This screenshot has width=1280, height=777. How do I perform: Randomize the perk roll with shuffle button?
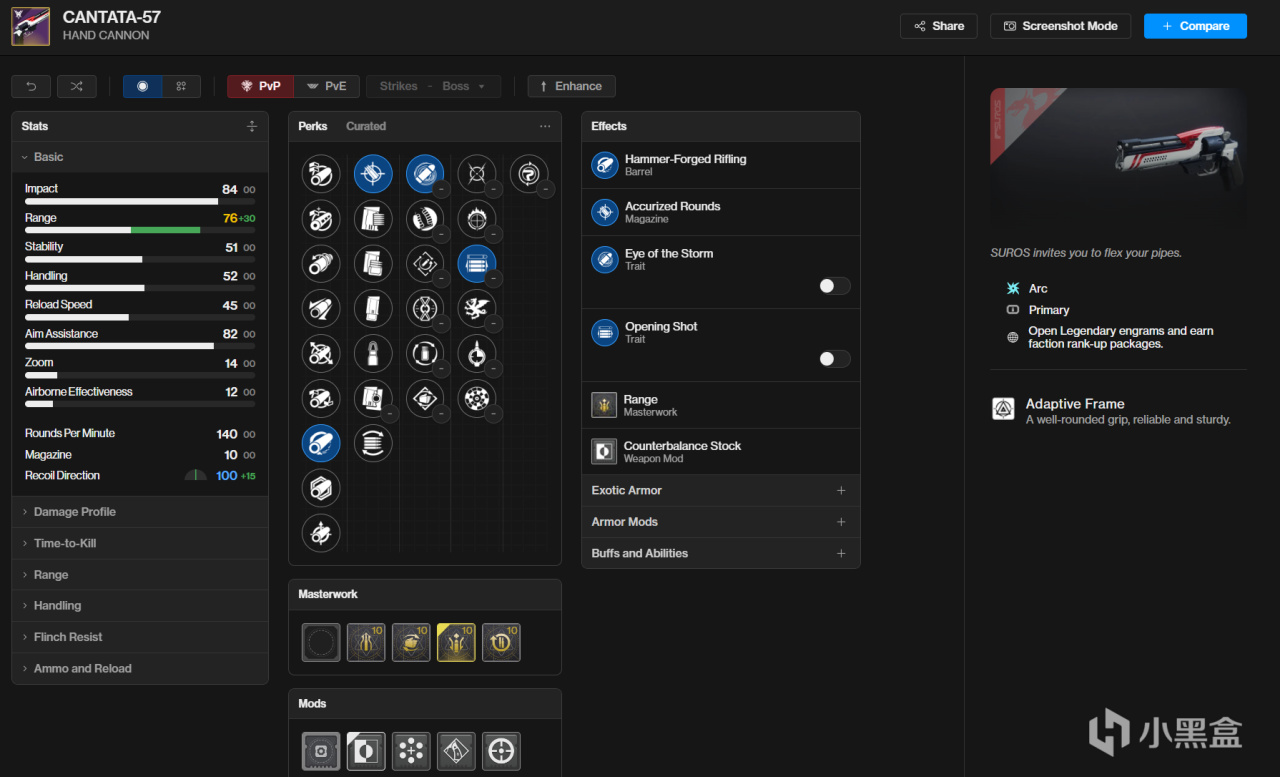[77, 86]
